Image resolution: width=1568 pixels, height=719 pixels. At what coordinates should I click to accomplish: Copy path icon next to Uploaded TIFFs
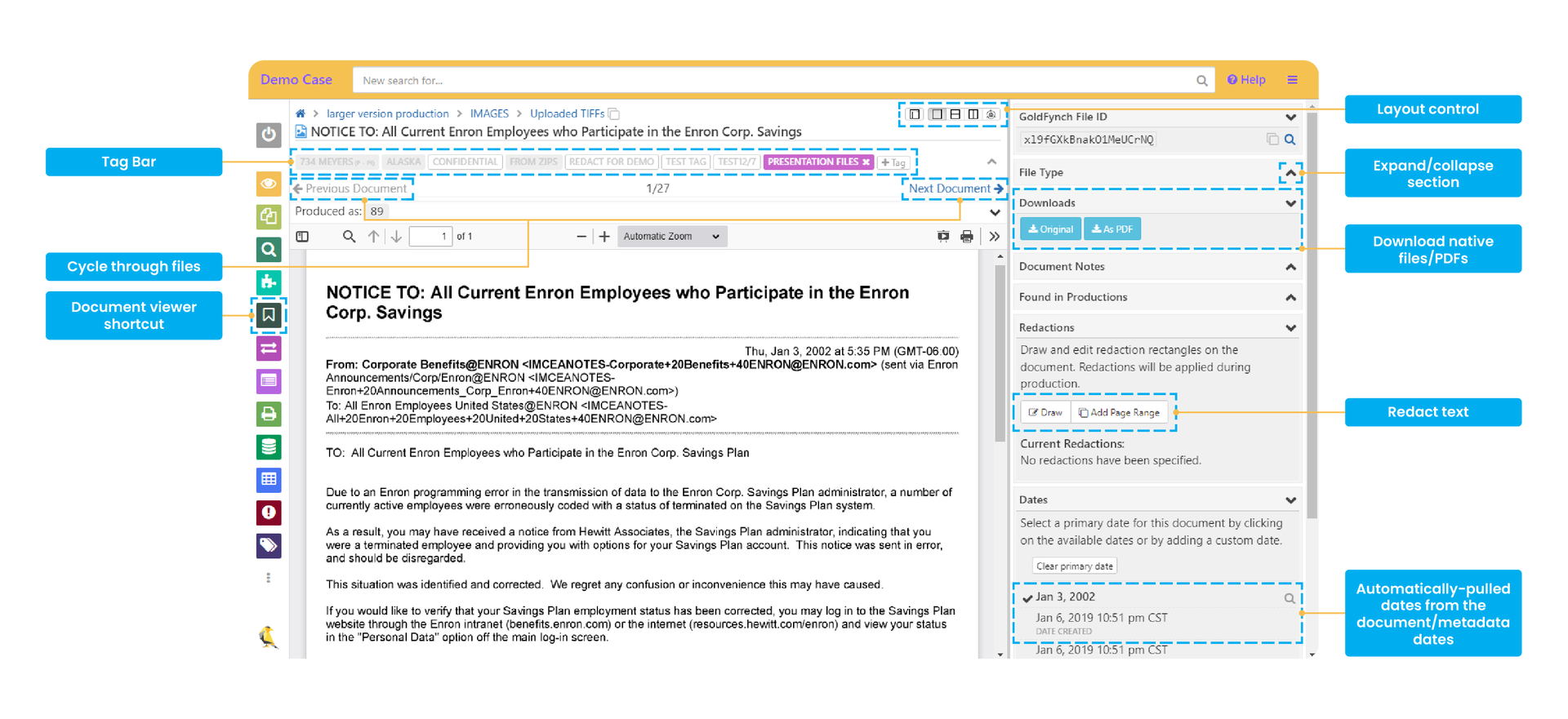[x=614, y=114]
